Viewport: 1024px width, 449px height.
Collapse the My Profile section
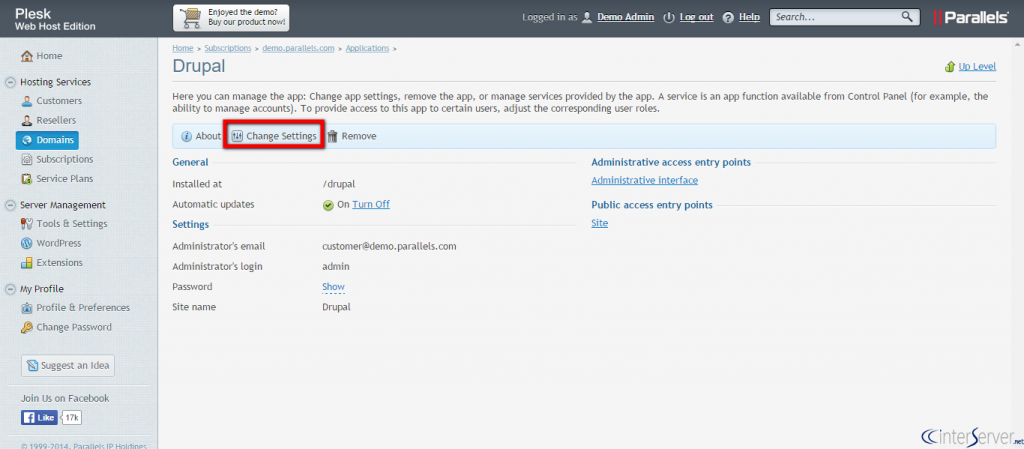click(x=10, y=289)
